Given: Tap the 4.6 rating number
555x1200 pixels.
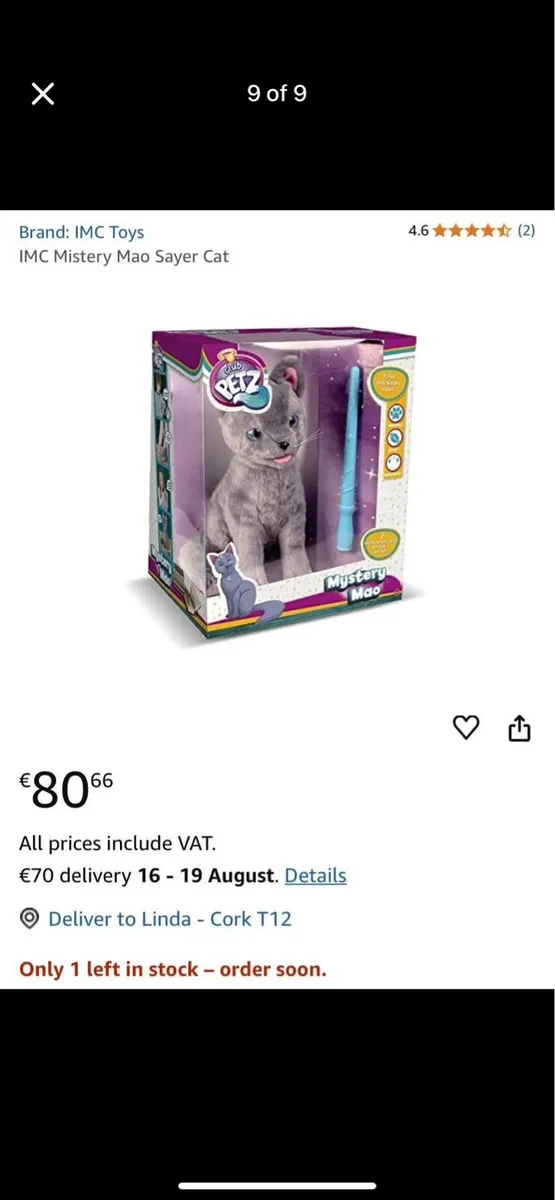Looking at the screenshot, I should [419, 231].
